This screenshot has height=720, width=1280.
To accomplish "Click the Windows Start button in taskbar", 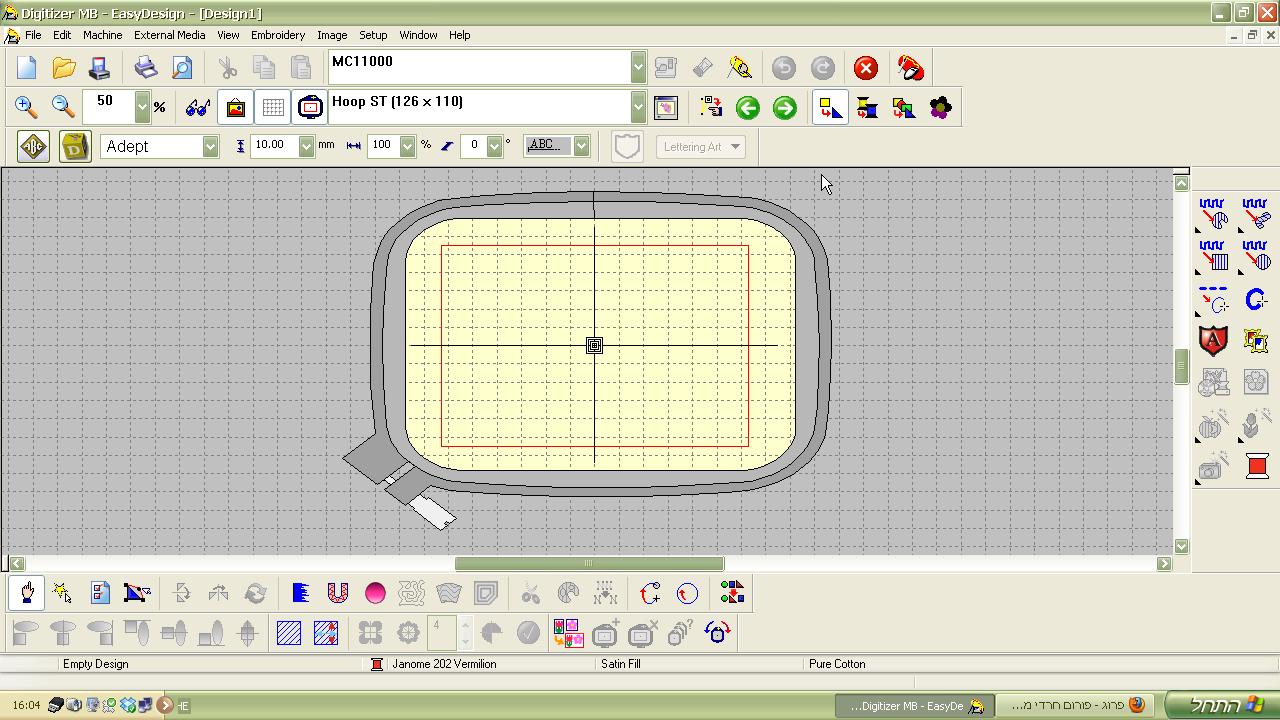I will point(1220,705).
